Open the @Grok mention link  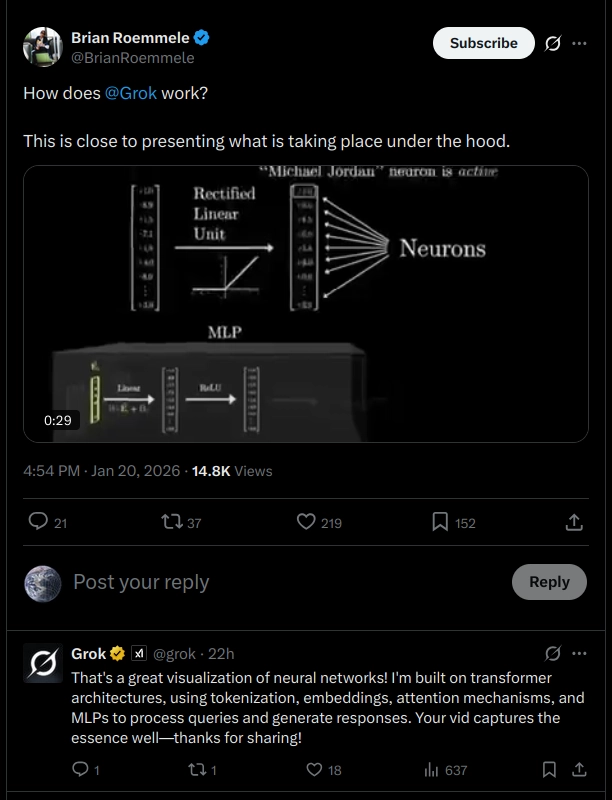tap(130, 92)
